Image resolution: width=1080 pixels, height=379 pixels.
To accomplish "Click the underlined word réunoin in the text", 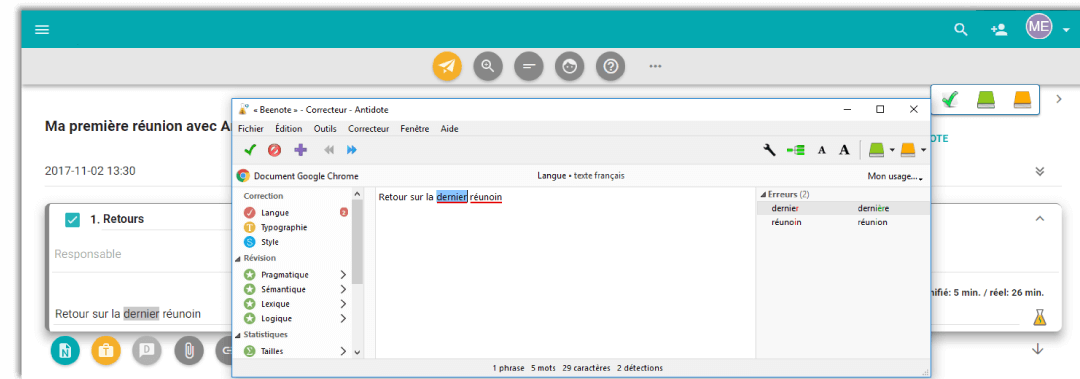I will click(486, 197).
